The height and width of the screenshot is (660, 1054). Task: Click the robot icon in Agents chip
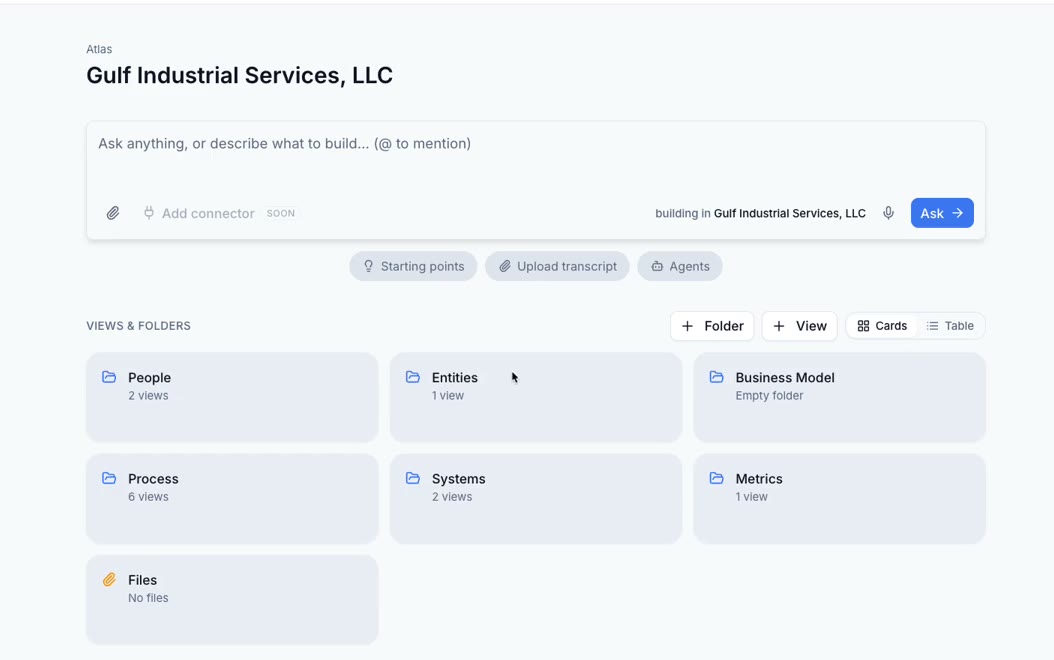657,266
